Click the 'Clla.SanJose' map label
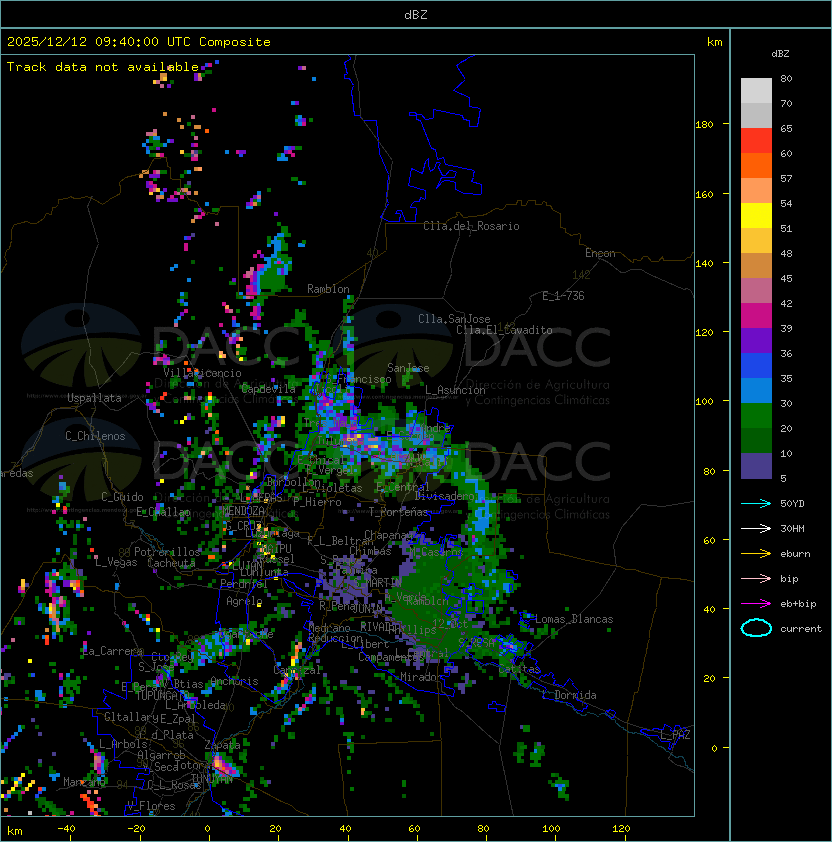832x842 pixels. click(x=454, y=319)
